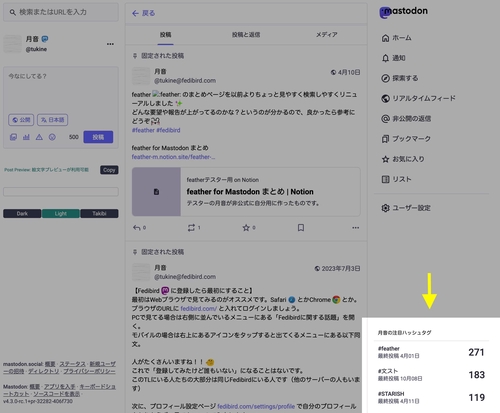Click the 2023年7月3日 timestamp of the second post
The height and width of the screenshot is (413, 500).
coord(341,268)
